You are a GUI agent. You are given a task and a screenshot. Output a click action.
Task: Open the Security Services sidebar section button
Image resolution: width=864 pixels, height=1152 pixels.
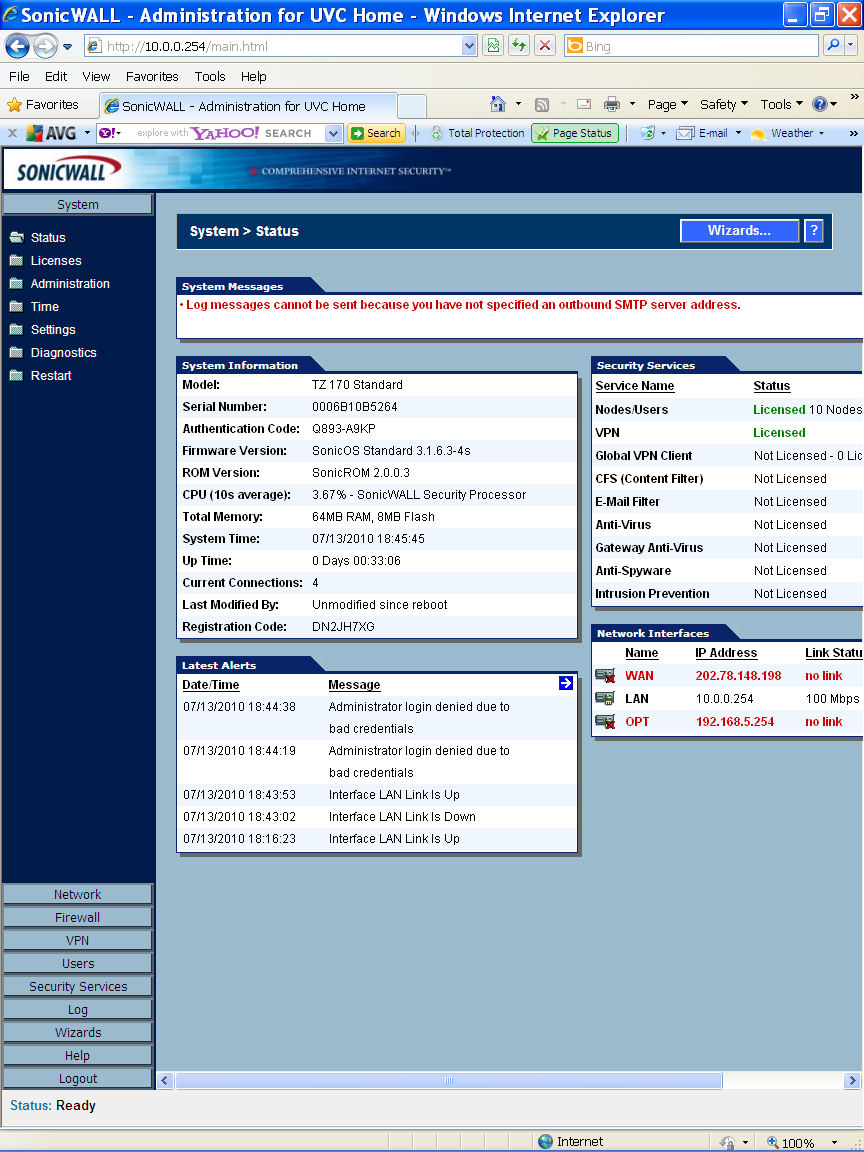coord(78,986)
